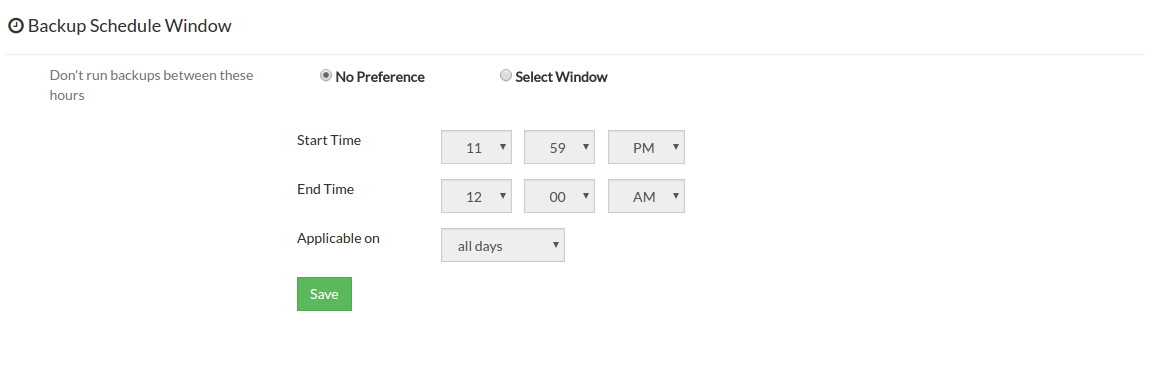Click the Backup Schedule Window heading

coord(130,26)
